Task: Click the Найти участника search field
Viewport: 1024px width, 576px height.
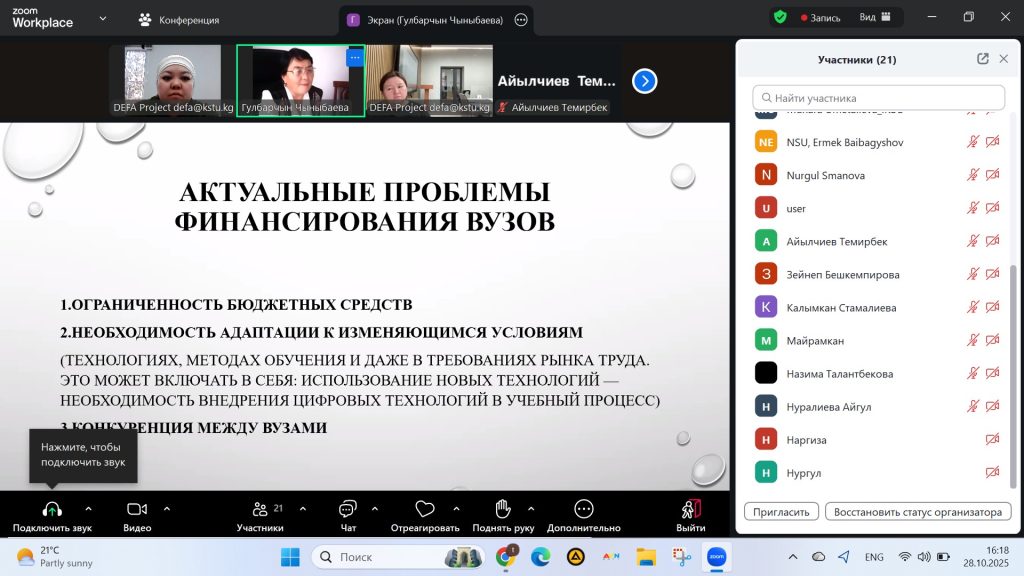Action: click(878, 98)
